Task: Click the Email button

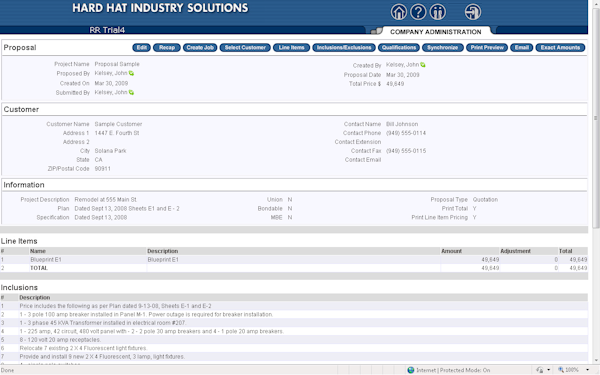Action: 522,47
